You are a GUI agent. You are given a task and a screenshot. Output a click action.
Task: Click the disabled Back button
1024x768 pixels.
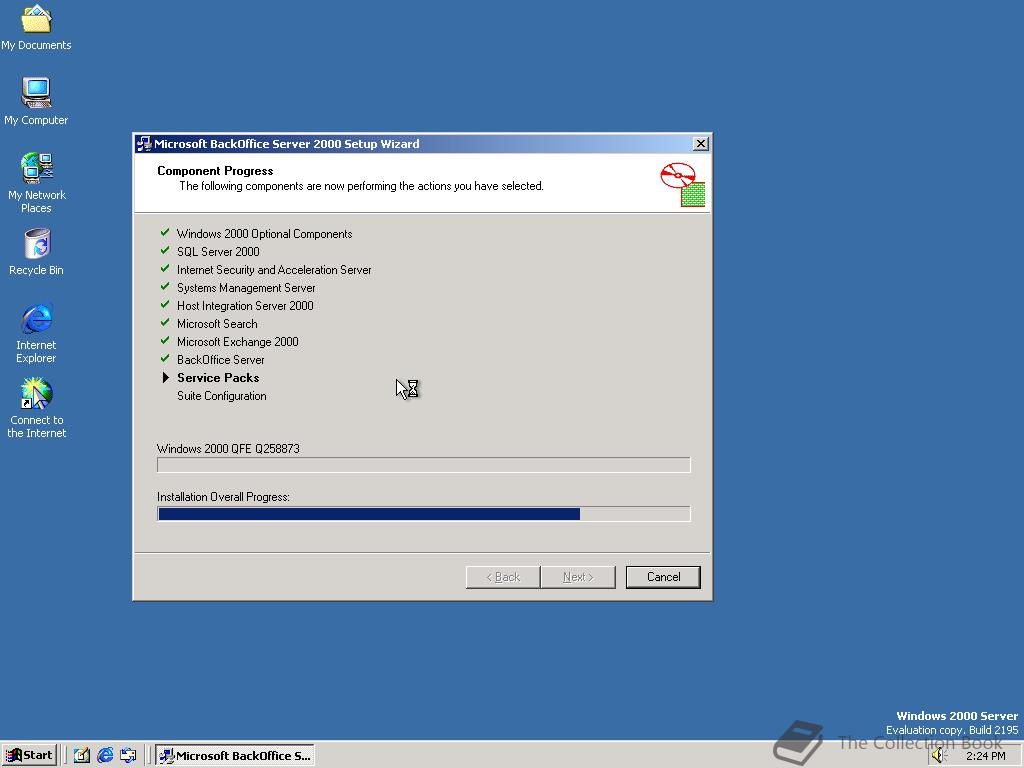pos(503,577)
